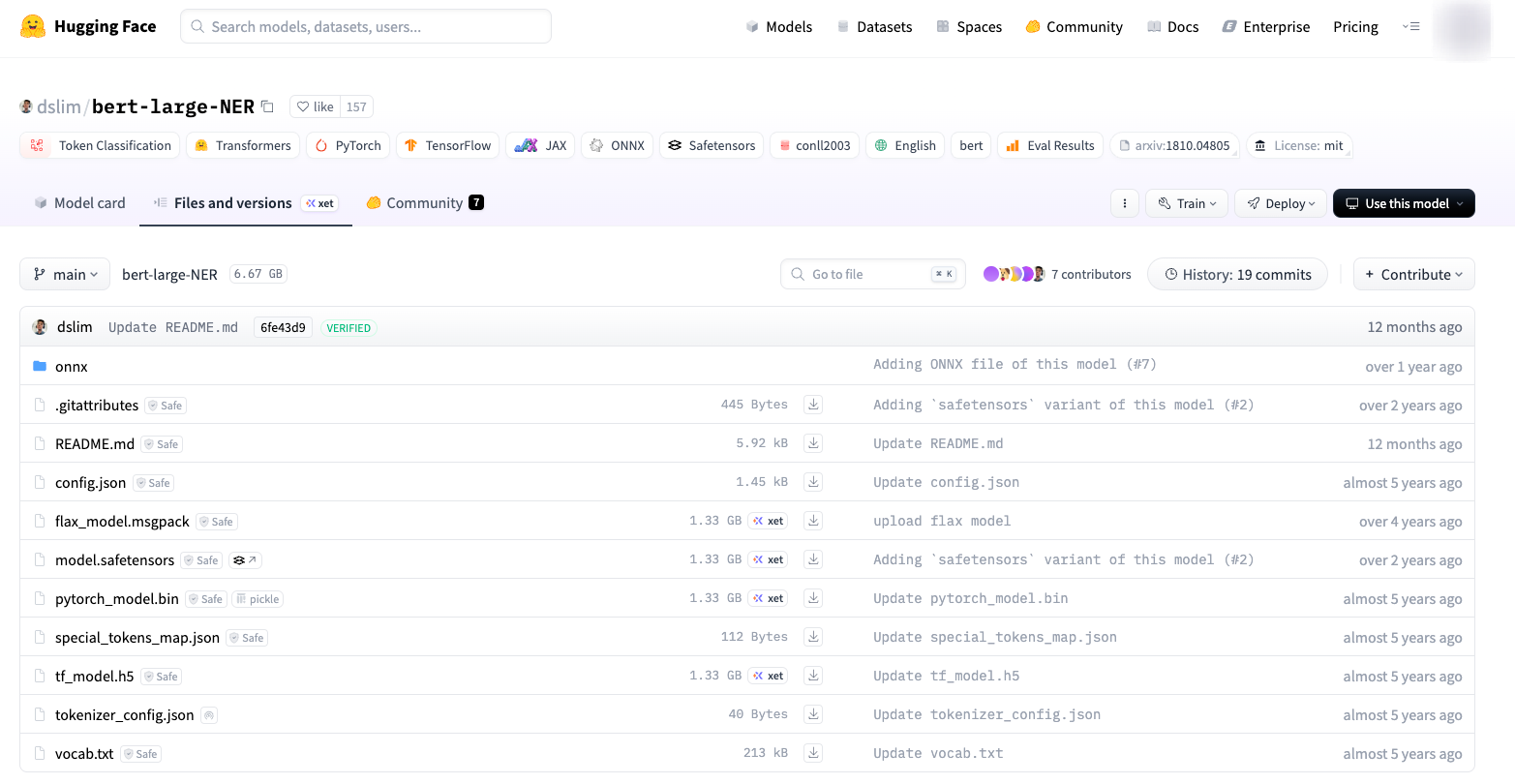The width and height of the screenshot is (1515, 784).
Task: Download model.safetensors via its download icon
Action: (x=814, y=559)
